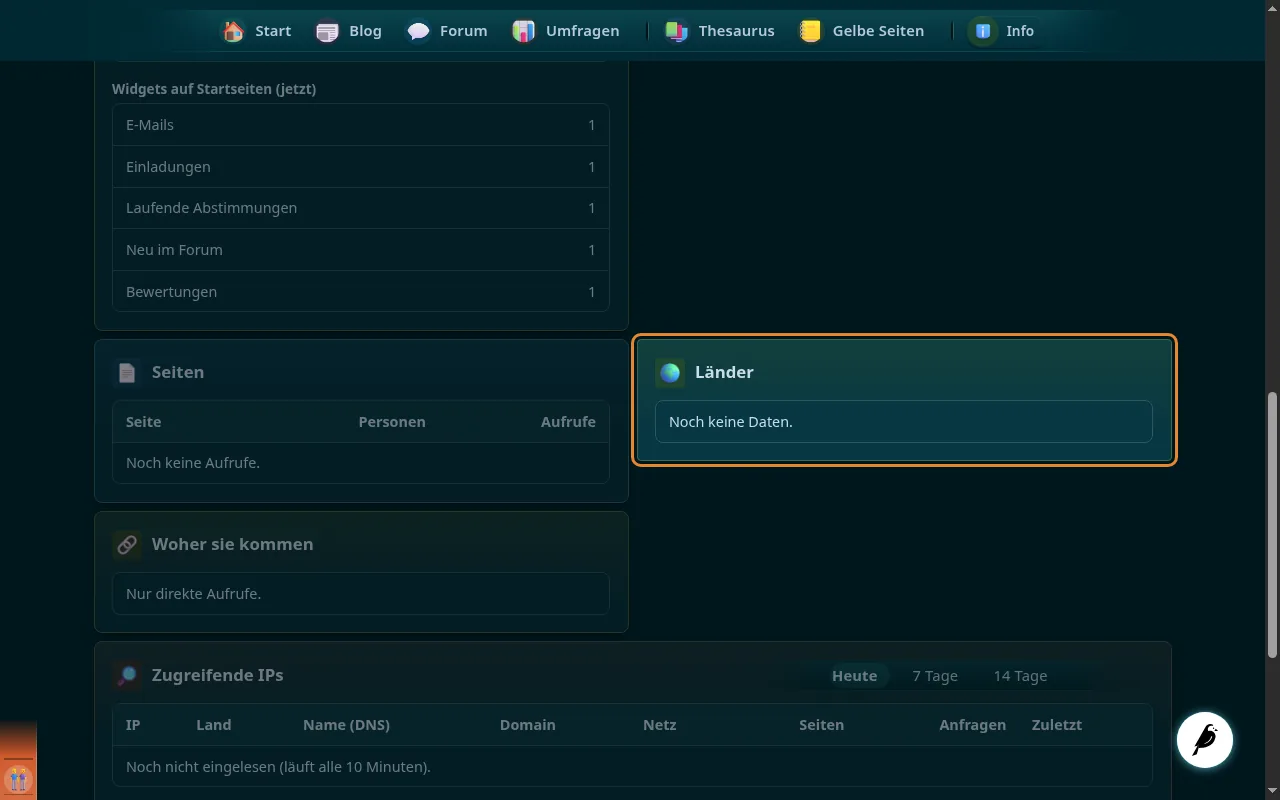Click the Laufende Abstimmungen row

click(x=361, y=208)
